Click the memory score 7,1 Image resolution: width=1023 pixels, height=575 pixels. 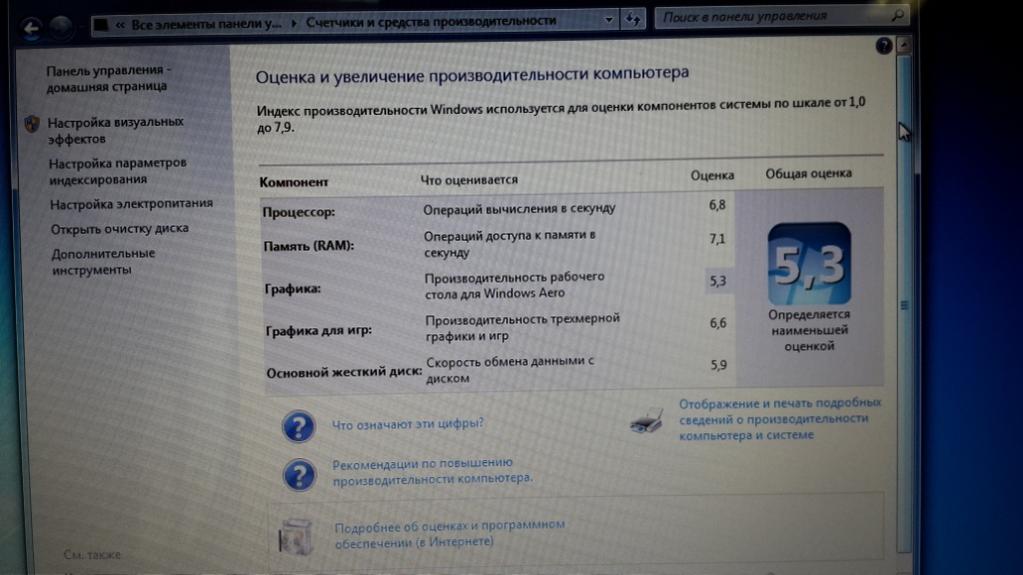717,239
